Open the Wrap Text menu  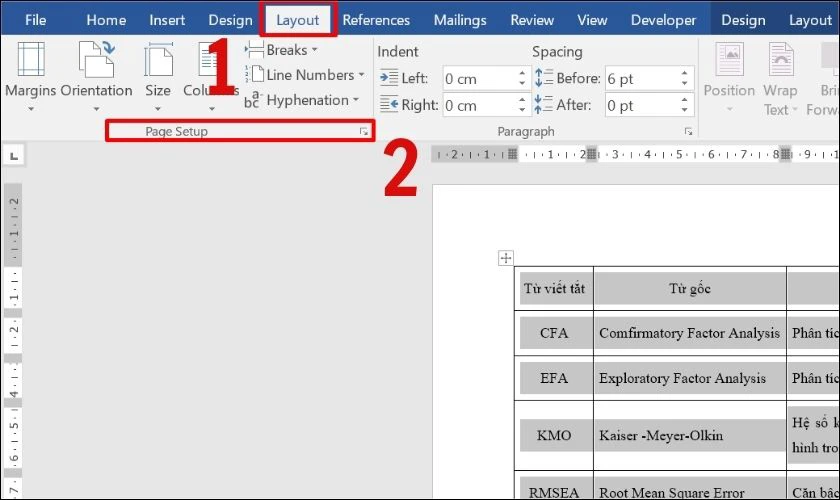click(781, 79)
